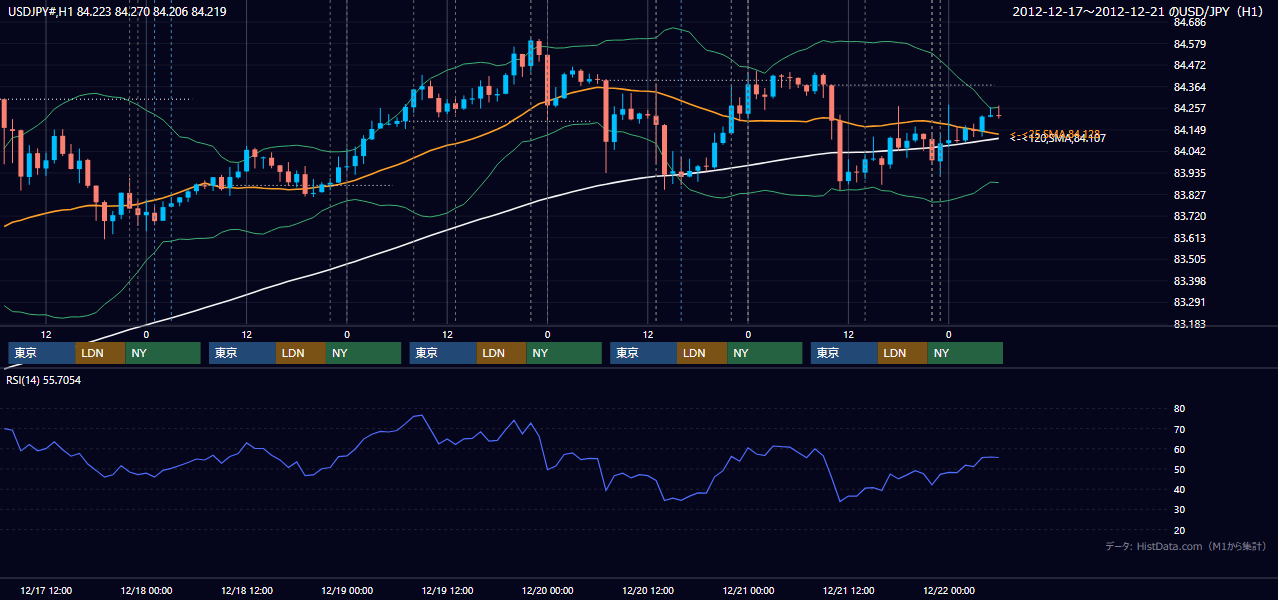Screen dimensions: 1278x600
Task: Click the 84.042 price axis label
Action: 1189,151
